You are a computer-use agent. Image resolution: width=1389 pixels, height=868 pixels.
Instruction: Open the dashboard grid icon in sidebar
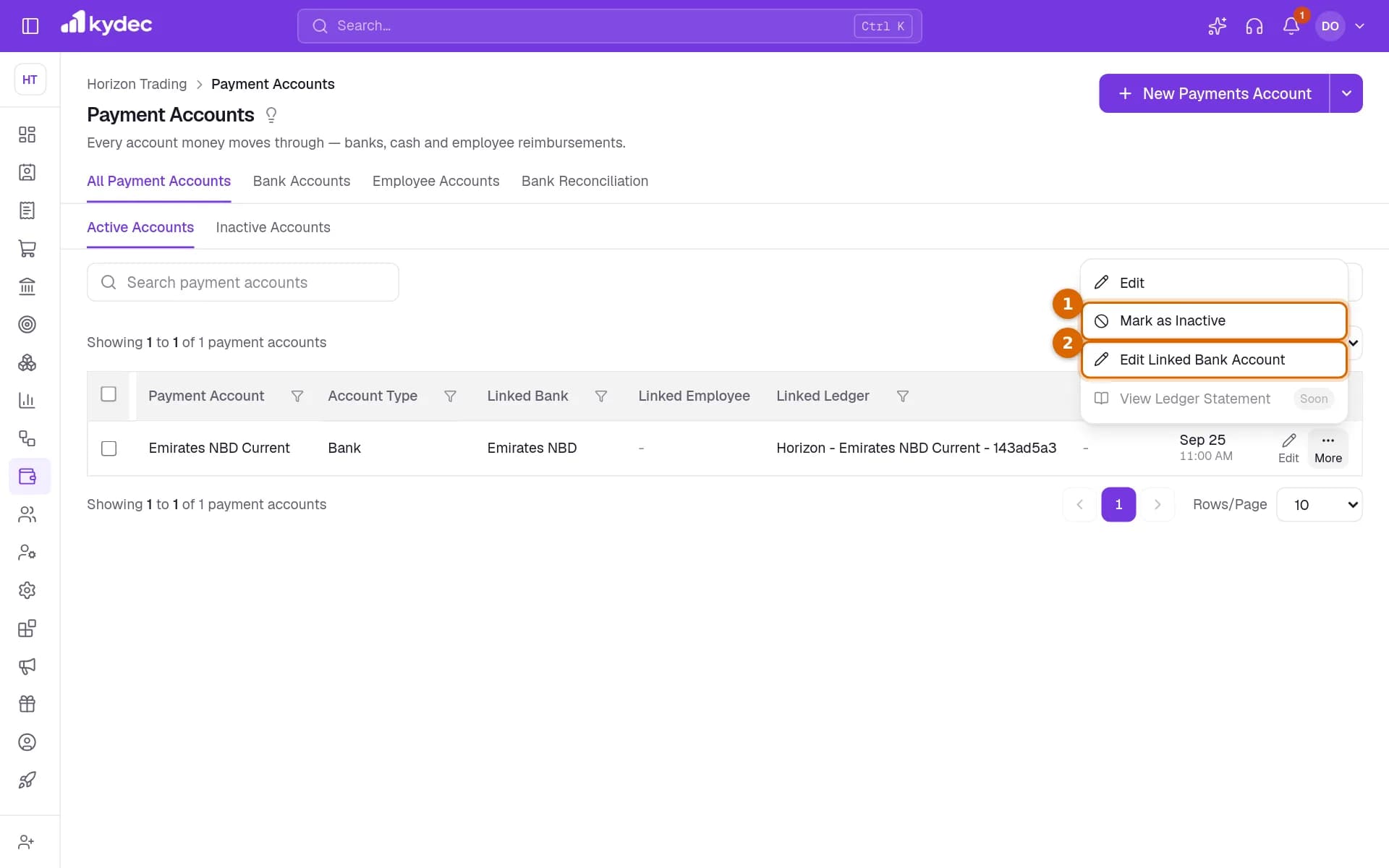27,135
